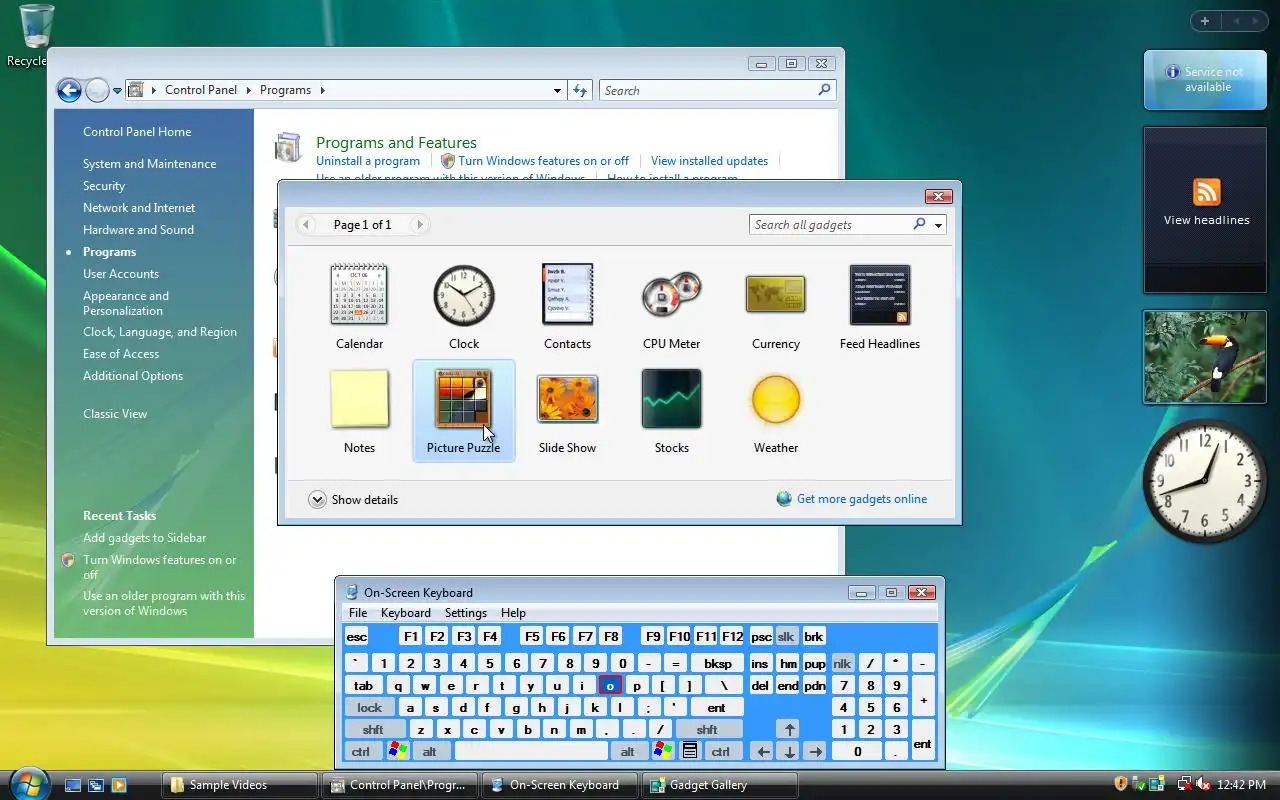
Task: Click the Control Panel Search box
Action: click(717, 90)
